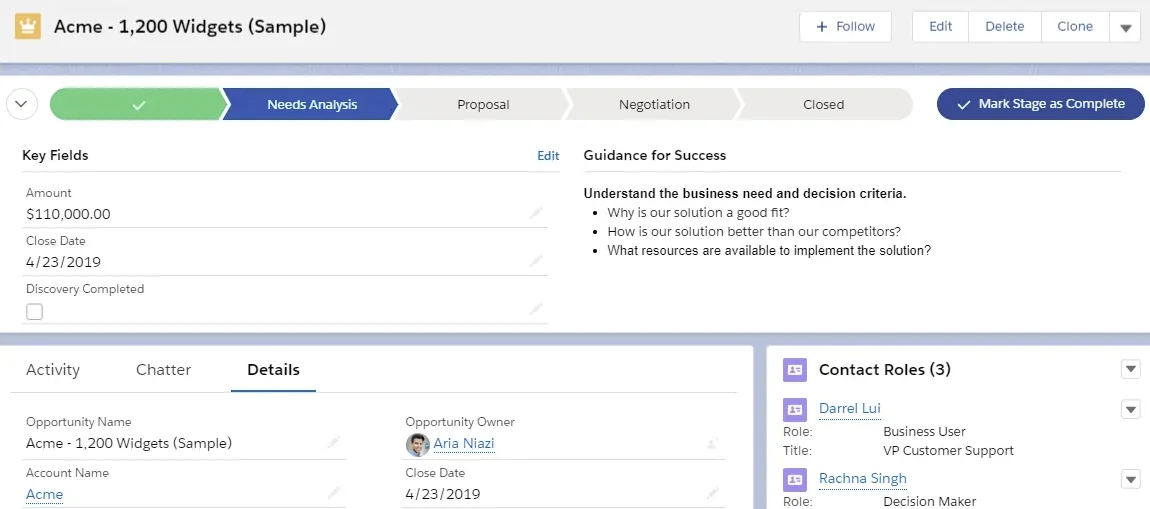Click the Clone button
This screenshot has width=1150, height=509.
click(1075, 26)
